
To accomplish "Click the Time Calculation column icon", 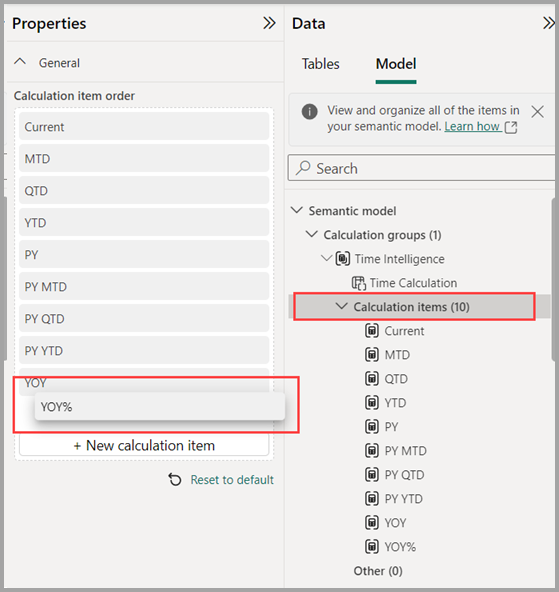I will [359, 283].
